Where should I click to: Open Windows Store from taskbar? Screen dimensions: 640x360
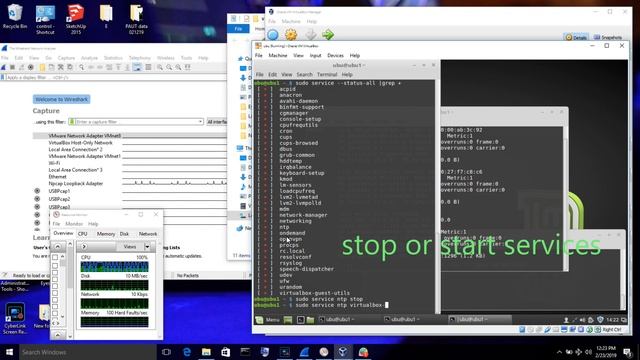(226, 352)
